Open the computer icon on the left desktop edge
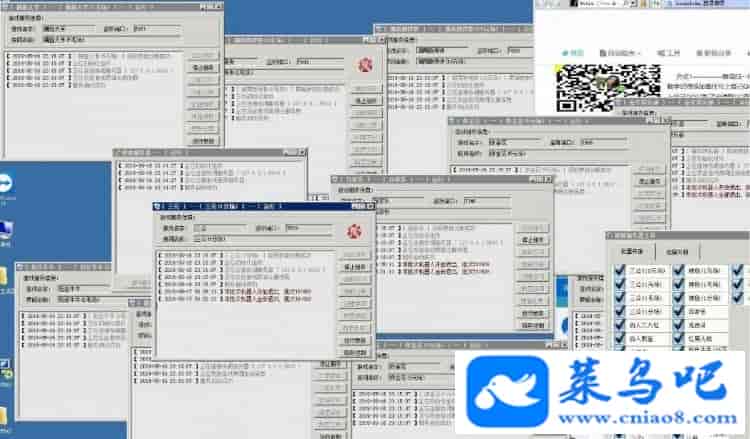The image size is (750, 439). click(6, 230)
